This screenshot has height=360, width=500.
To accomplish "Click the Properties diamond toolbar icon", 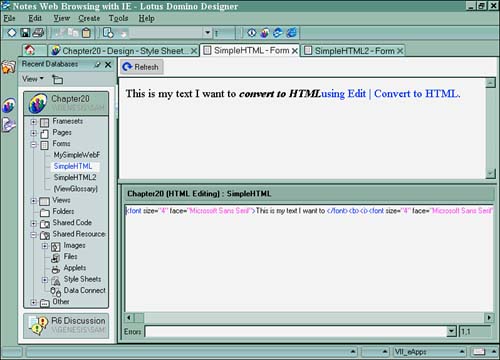I will pyautogui.click(x=12, y=33).
